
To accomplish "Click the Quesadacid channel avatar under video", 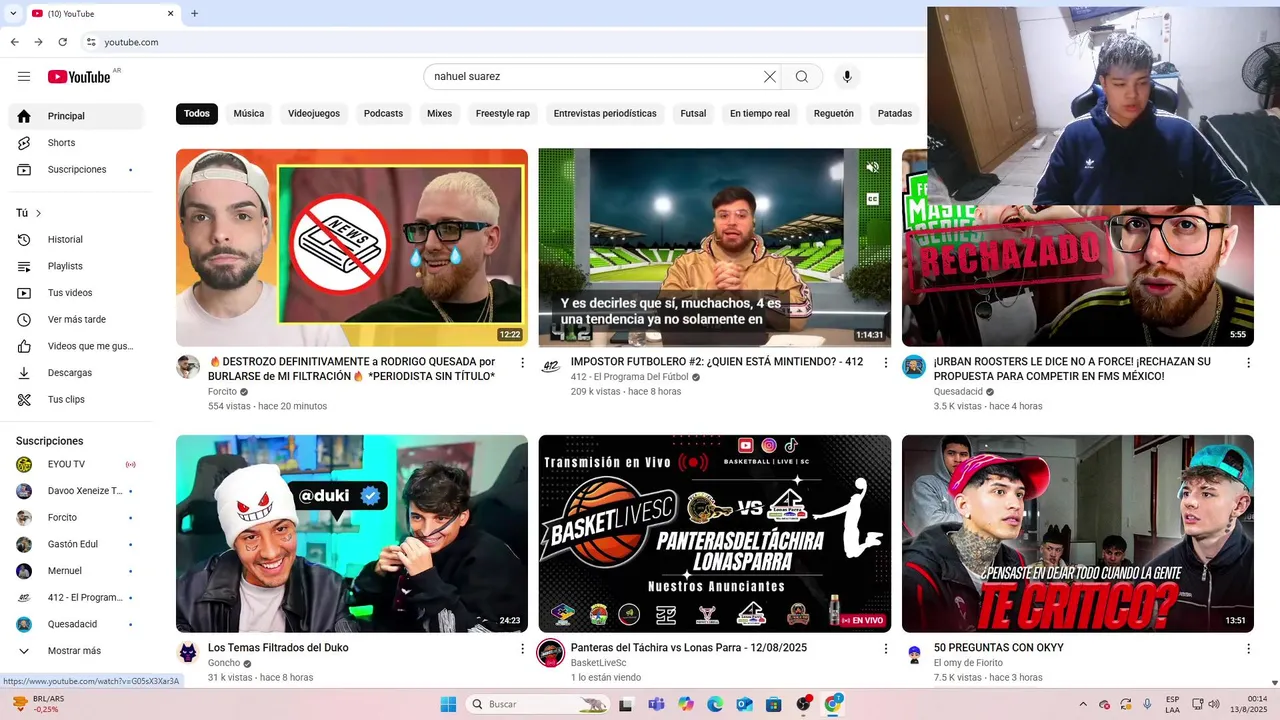I will click(914, 366).
